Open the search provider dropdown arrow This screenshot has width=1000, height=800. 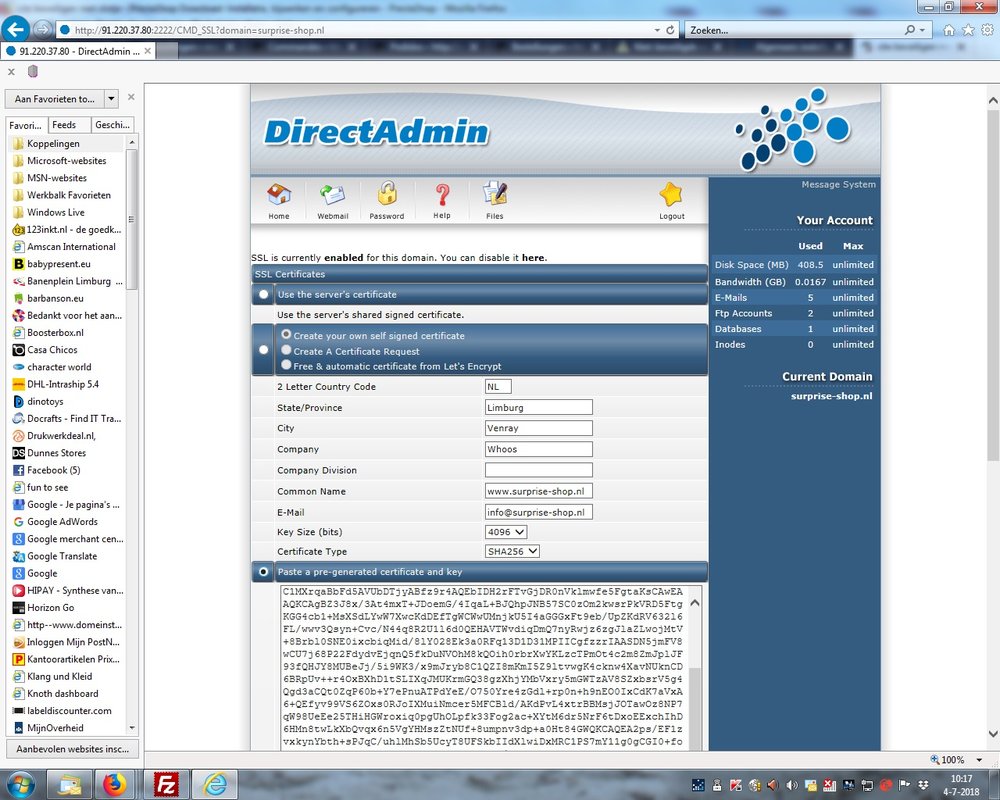click(x=922, y=30)
